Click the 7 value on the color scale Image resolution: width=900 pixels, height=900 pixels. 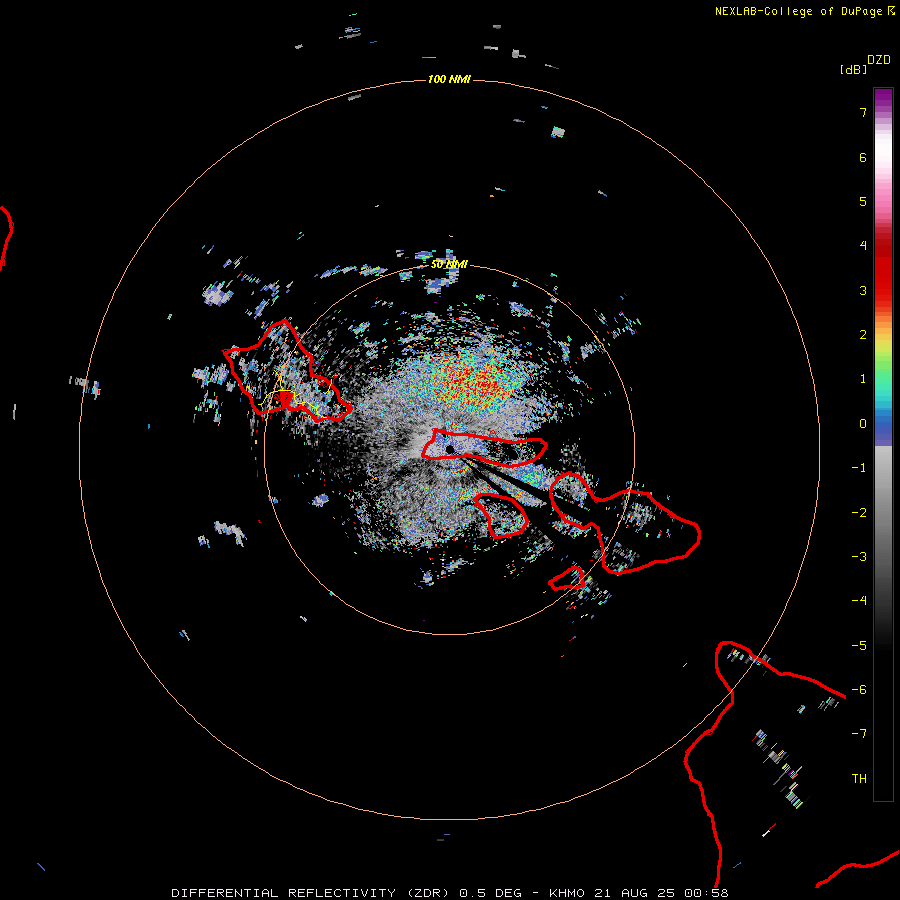click(863, 112)
